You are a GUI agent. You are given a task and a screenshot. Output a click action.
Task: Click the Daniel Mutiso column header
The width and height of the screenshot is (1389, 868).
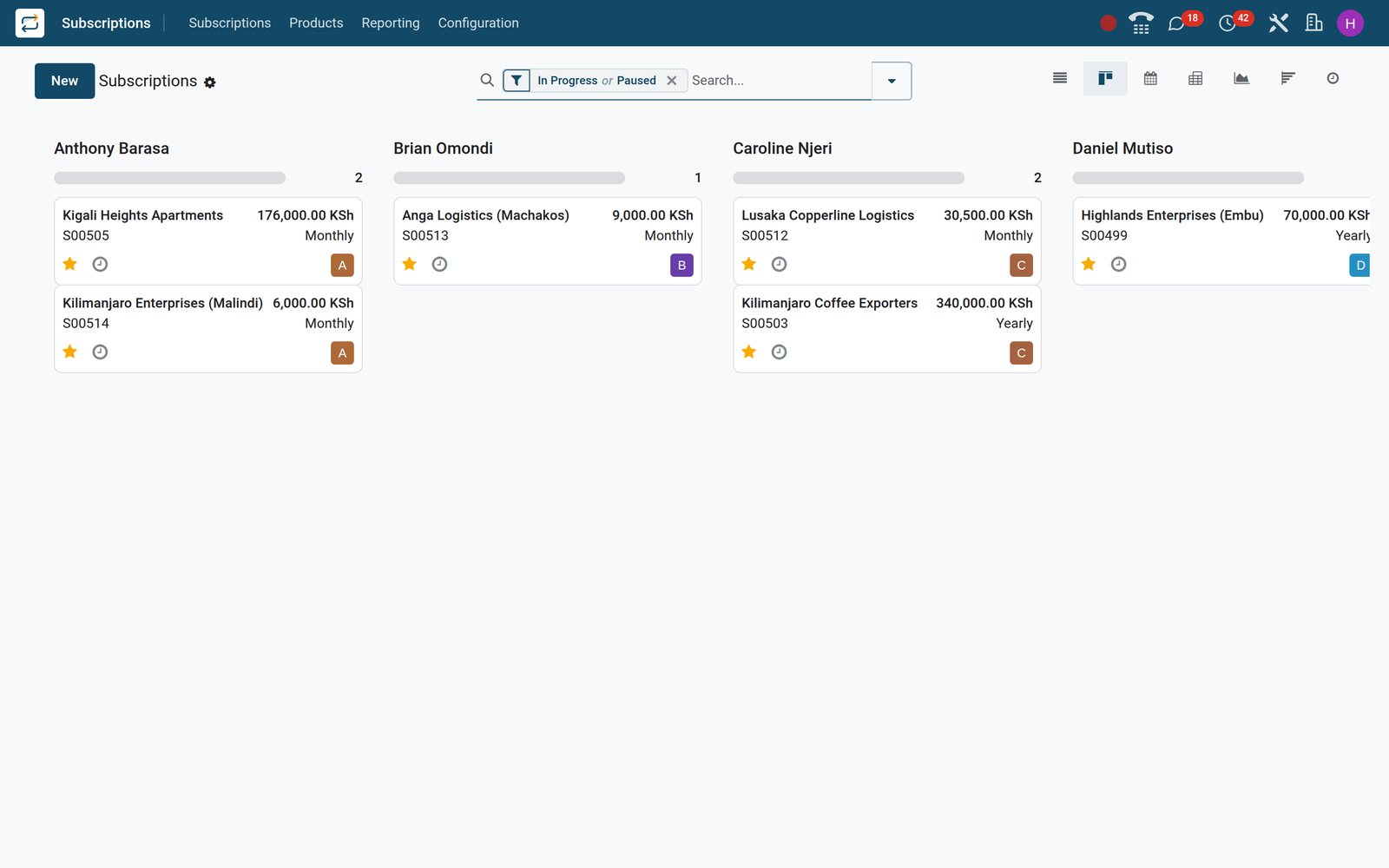(x=1122, y=148)
